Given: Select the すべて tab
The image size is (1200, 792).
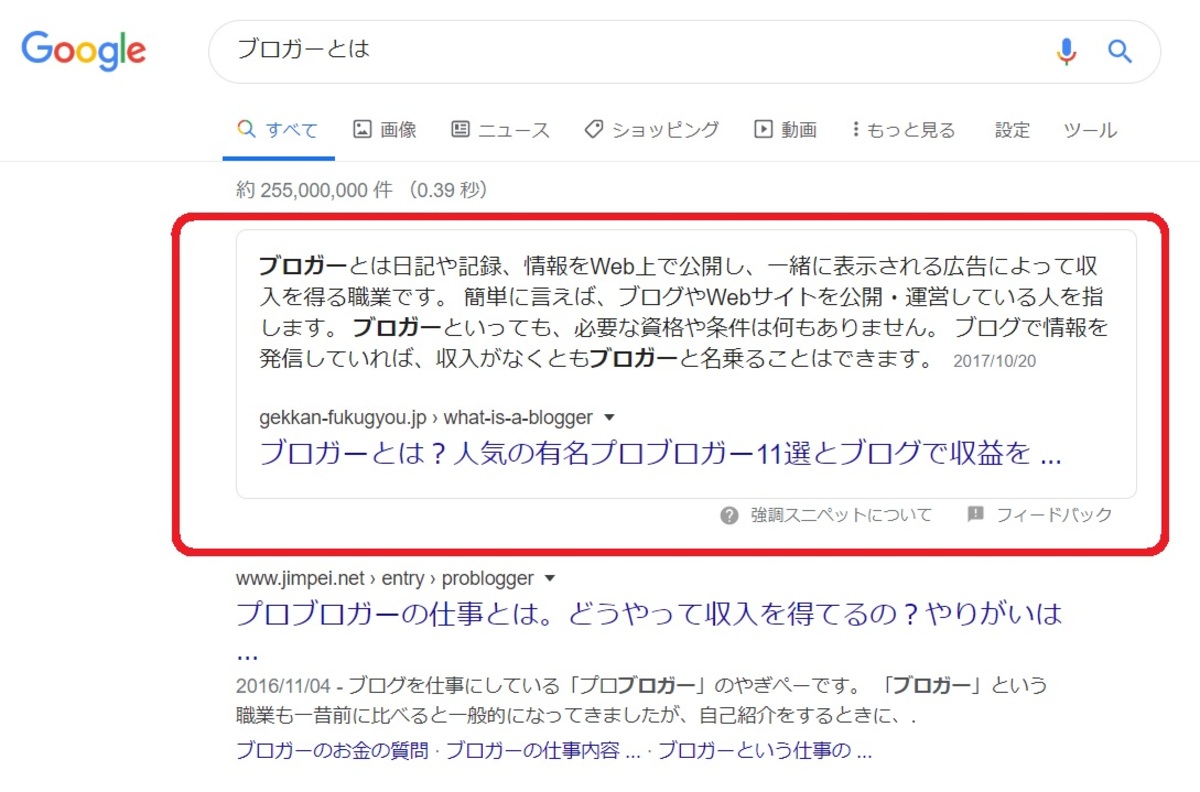Looking at the screenshot, I should [x=278, y=130].
